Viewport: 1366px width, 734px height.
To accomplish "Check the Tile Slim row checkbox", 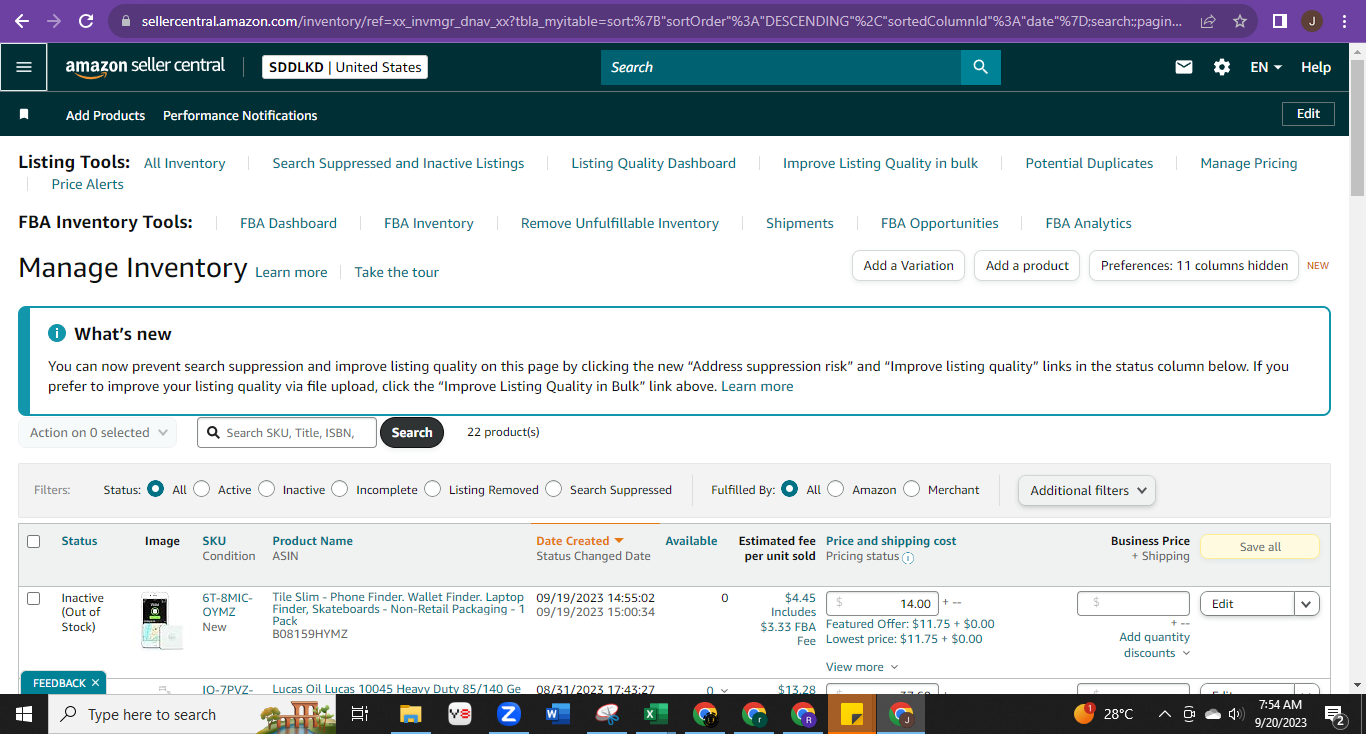I will [34, 598].
